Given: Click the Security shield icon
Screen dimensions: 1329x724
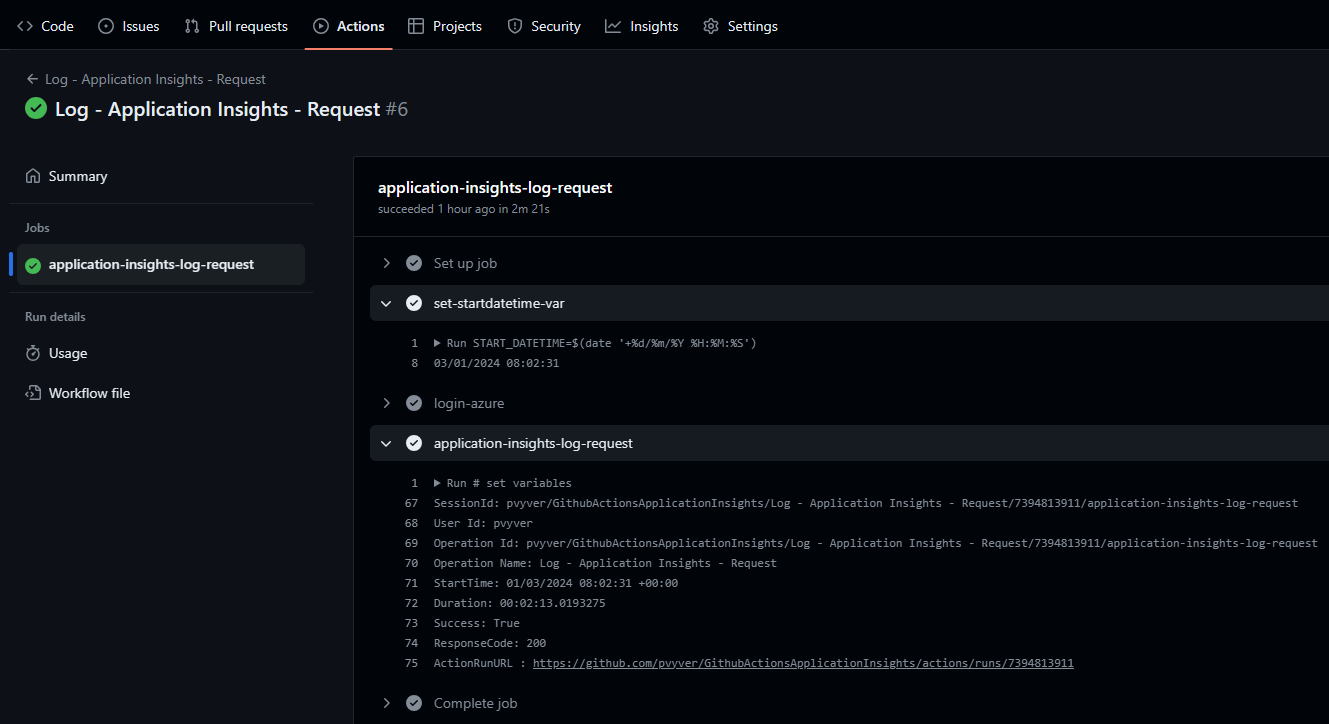Looking at the screenshot, I should [515, 26].
